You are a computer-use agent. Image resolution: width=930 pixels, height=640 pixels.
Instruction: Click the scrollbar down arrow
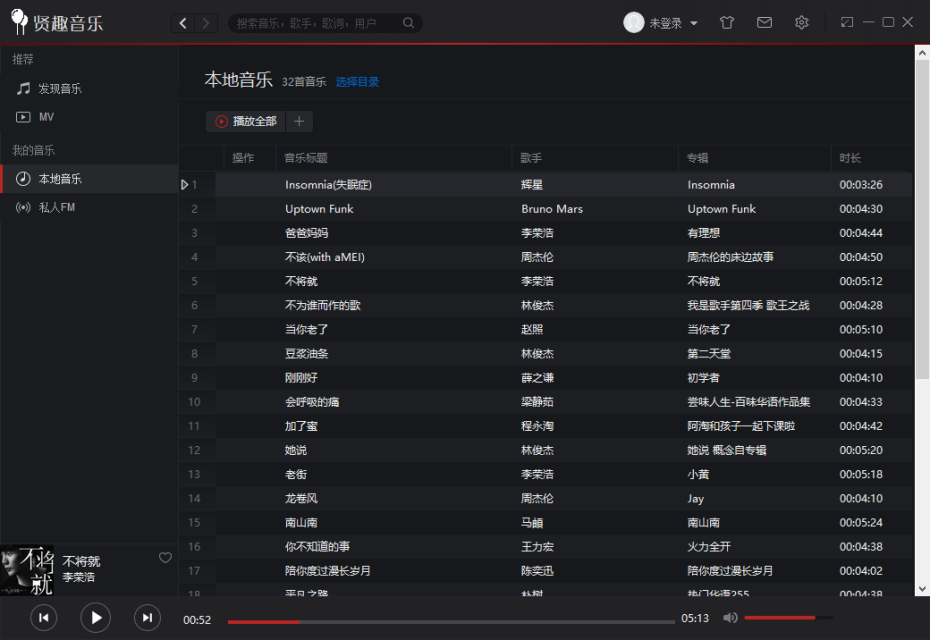922,588
